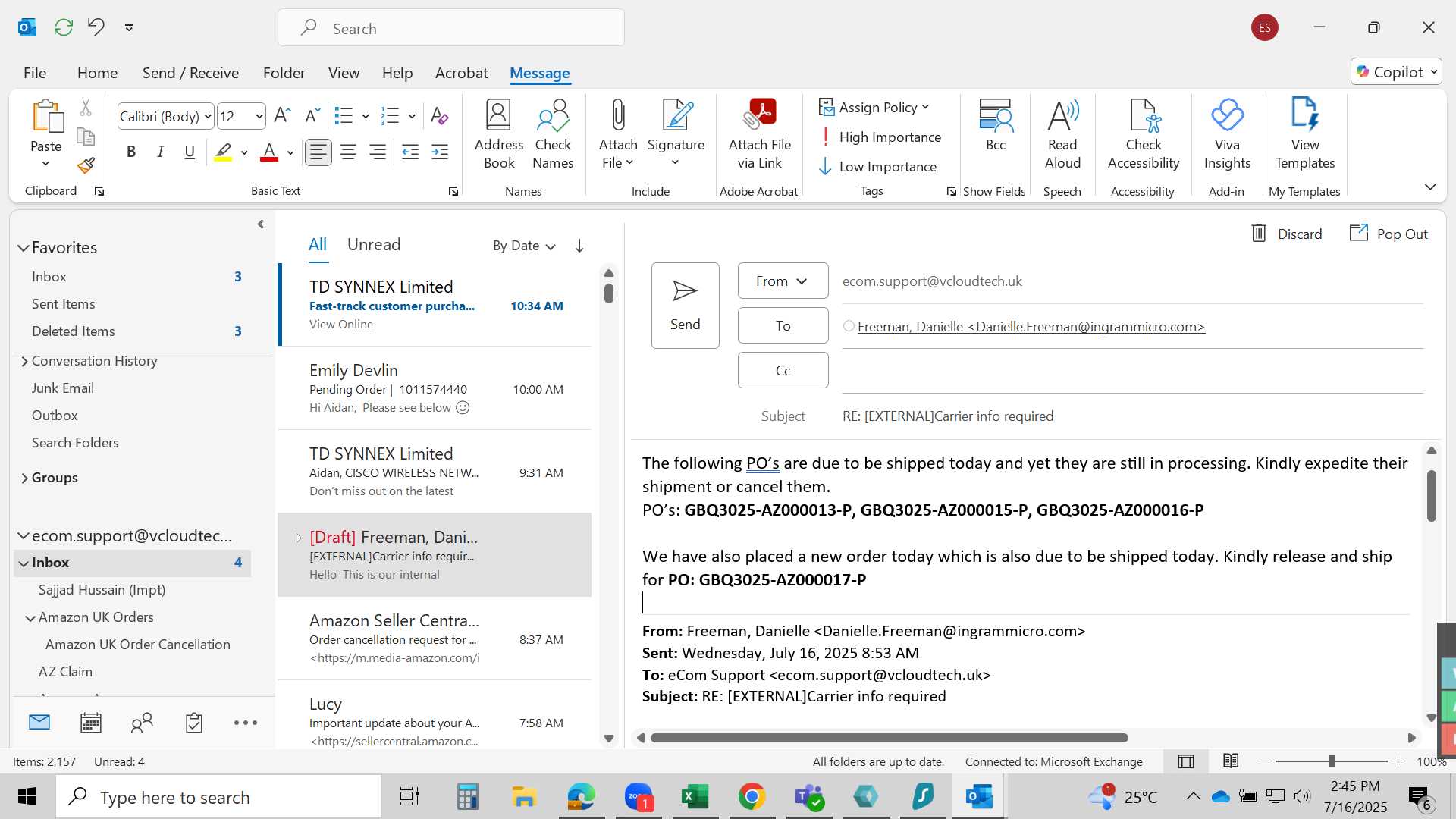Open the Address Book
This screenshot has height=819, width=1456.
[x=499, y=135]
